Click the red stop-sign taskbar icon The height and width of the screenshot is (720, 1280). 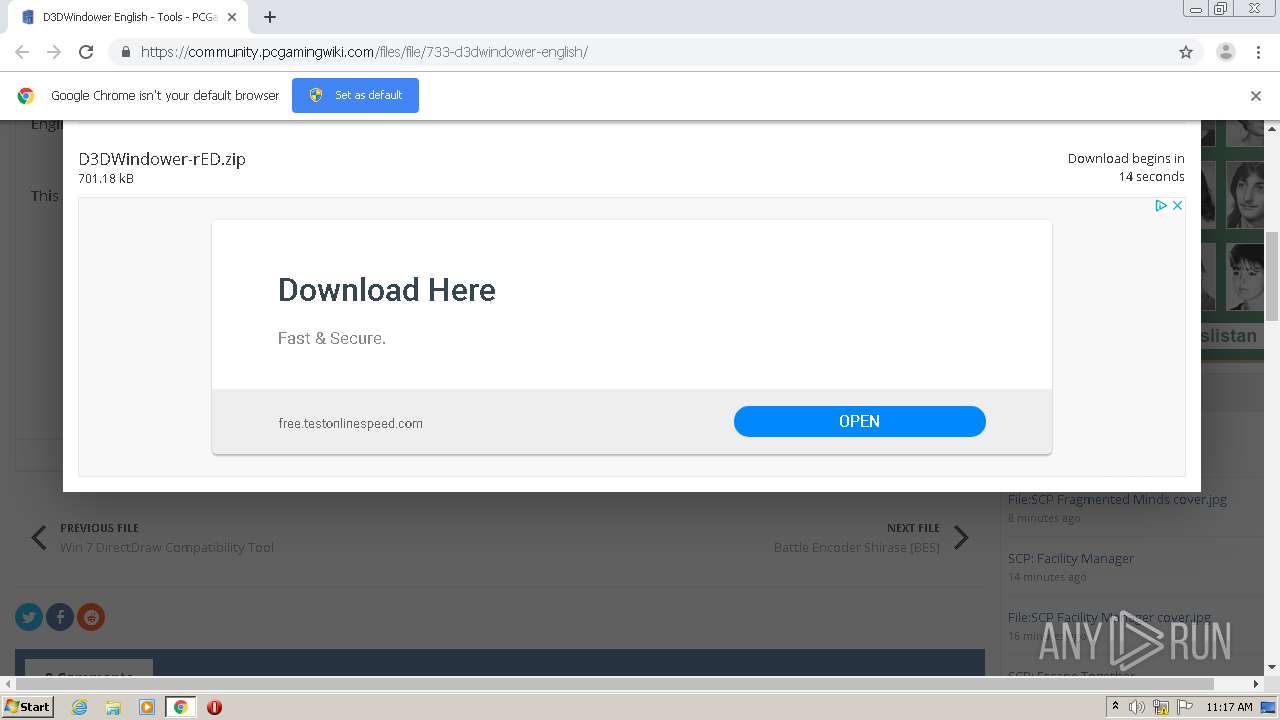[x=214, y=707]
